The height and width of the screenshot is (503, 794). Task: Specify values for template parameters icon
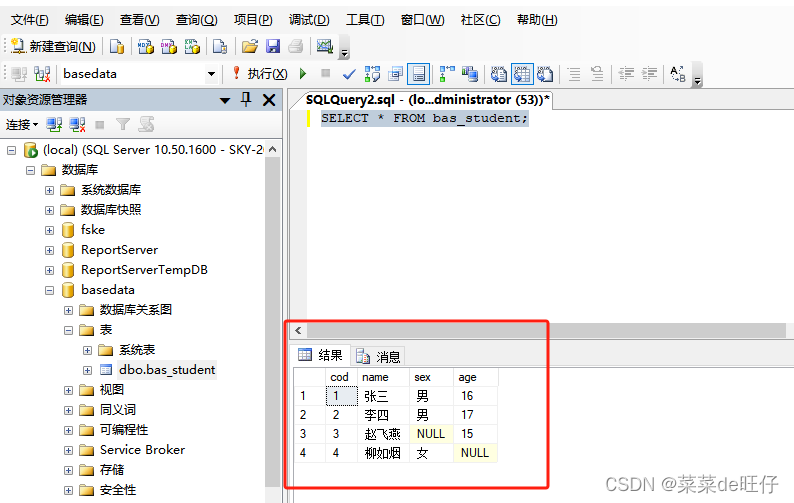point(678,74)
